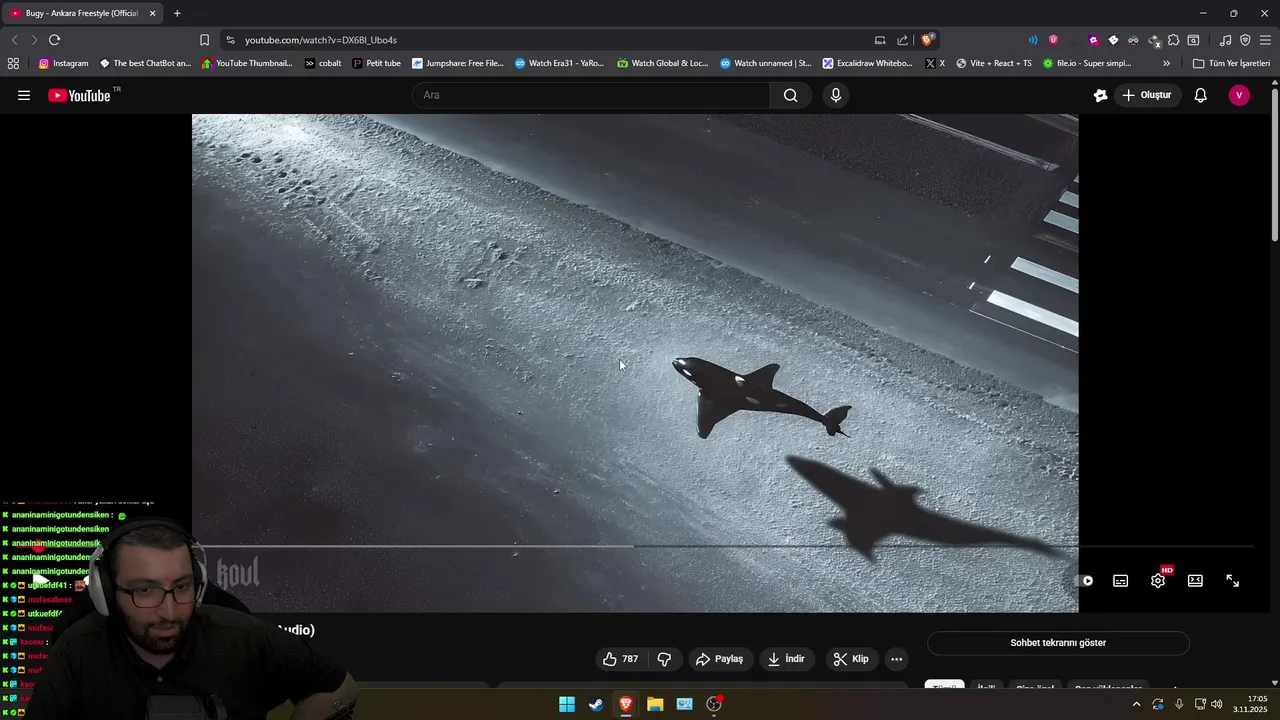1280x720 pixels.
Task: Like the video with 787 likes
Action: pyautogui.click(x=620, y=659)
